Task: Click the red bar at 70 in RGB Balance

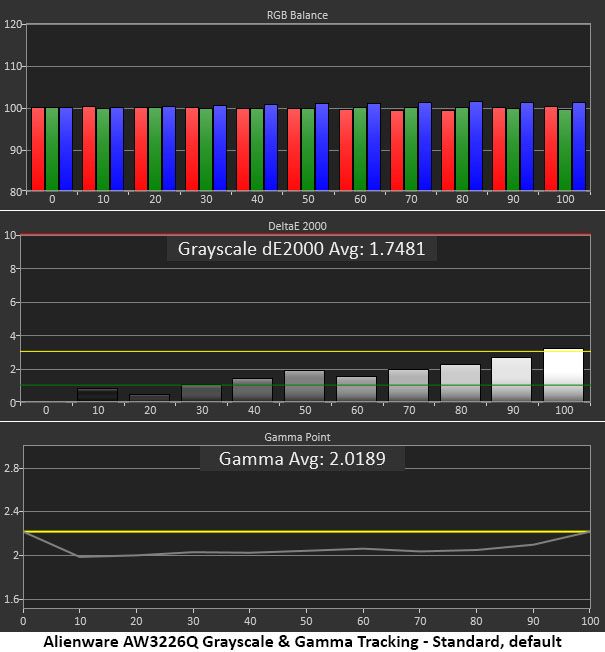Action: click(x=397, y=151)
